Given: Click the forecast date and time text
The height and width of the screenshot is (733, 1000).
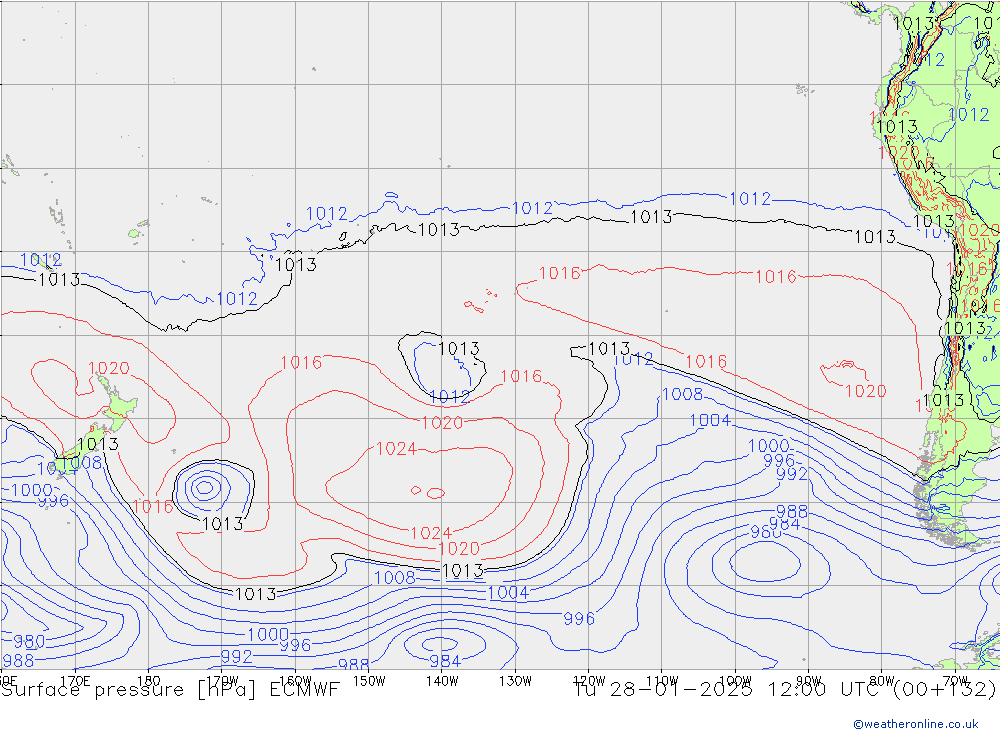Looking at the screenshot, I should (x=785, y=689).
